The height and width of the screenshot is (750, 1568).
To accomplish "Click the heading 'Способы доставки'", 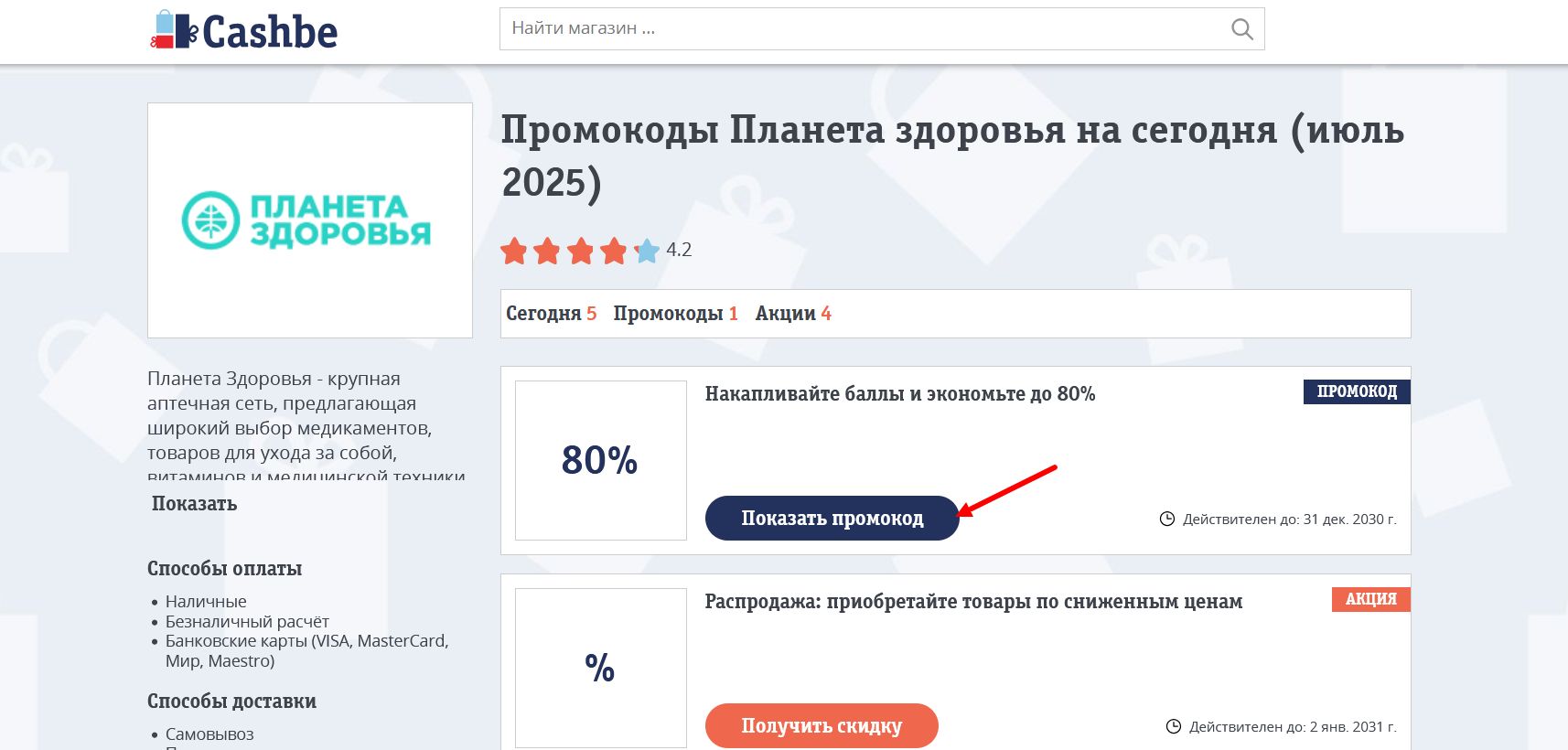I will (232, 702).
